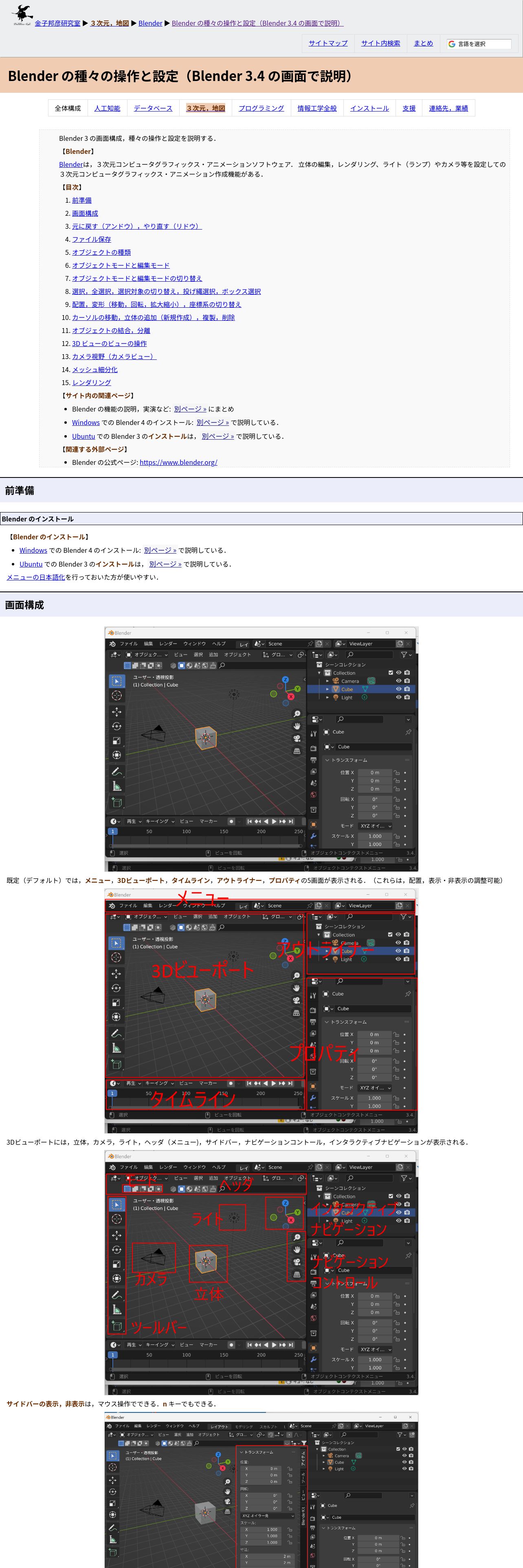
Task: In the top Blender screenshot, select the Transform tool
Action: (x=117, y=755)
